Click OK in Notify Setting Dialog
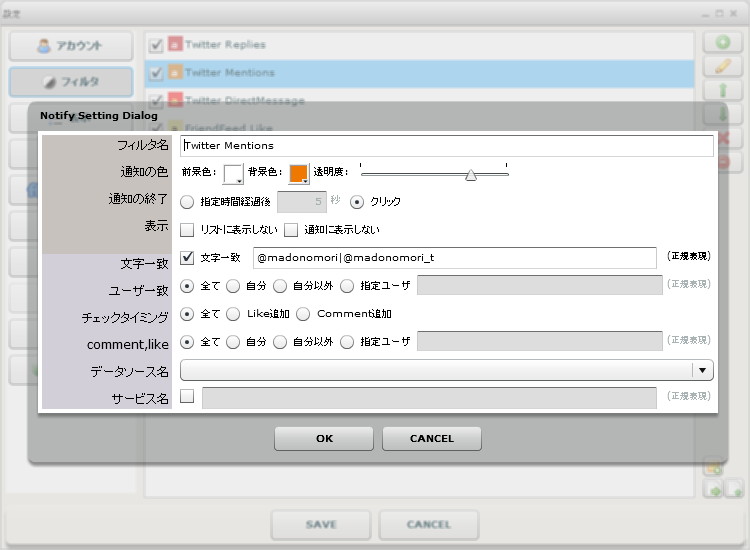The width and height of the screenshot is (750, 550). pos(324,439)
